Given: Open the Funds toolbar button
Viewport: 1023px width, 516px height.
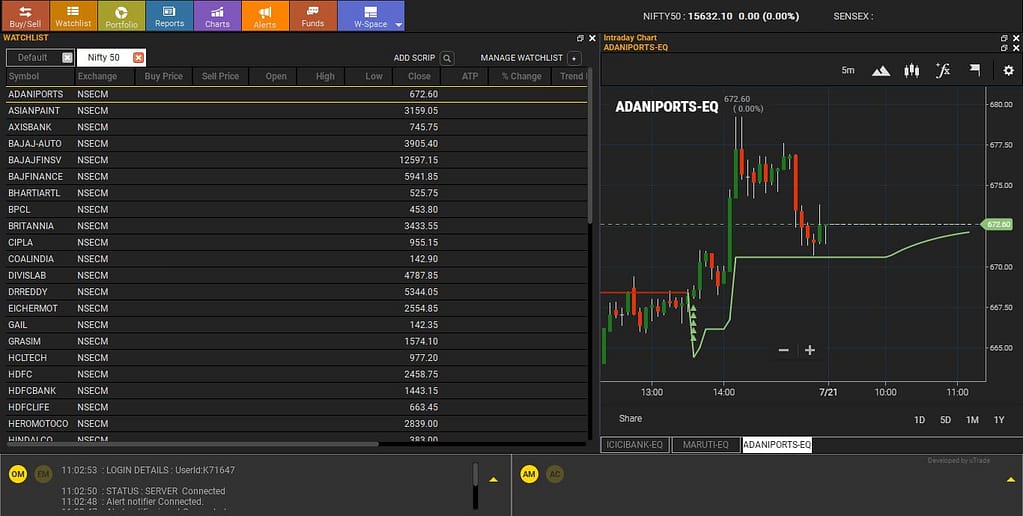Looking at the screenshot, I should point(313,16).
